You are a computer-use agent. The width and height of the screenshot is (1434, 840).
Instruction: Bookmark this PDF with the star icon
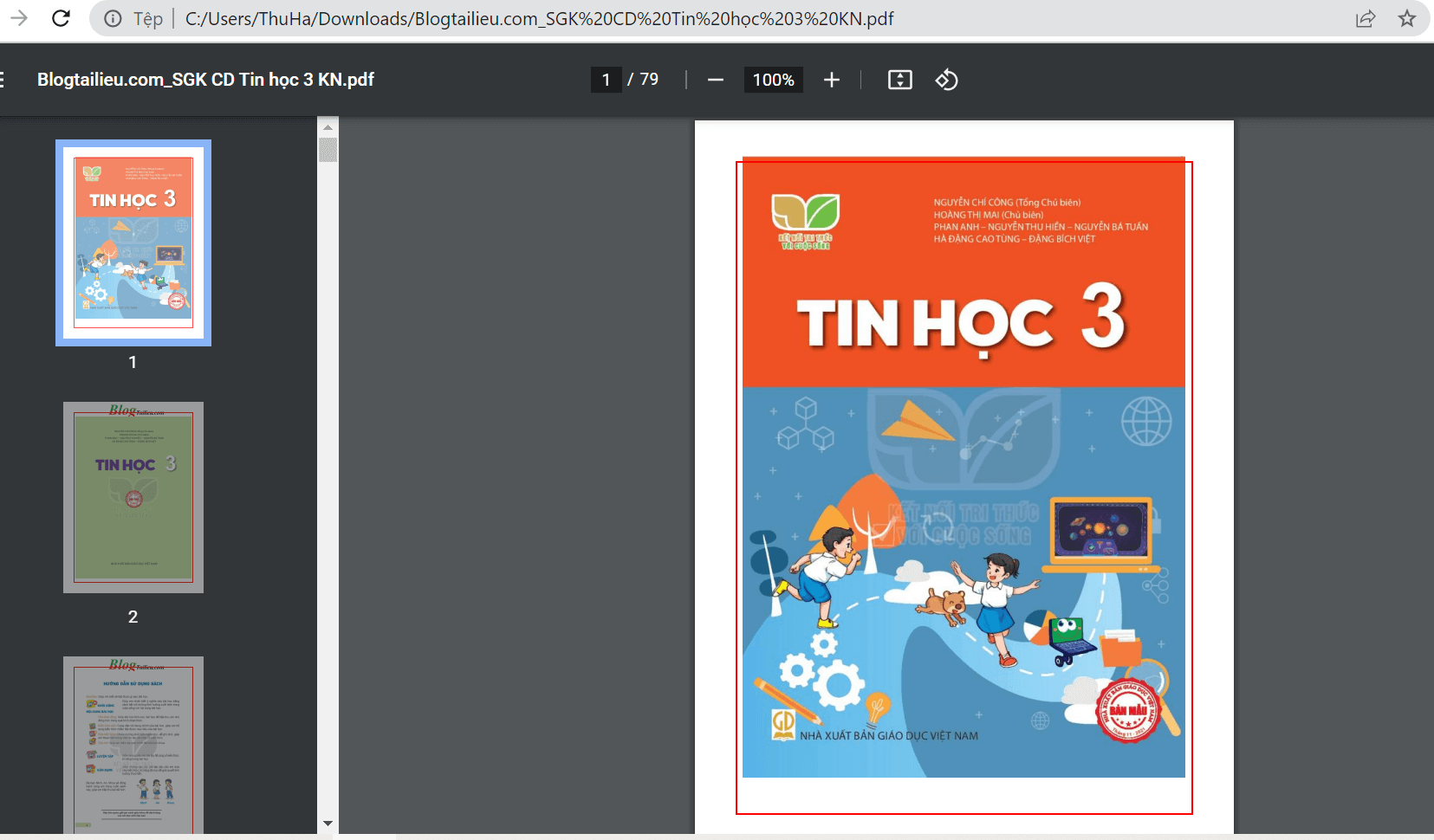pos(1407,18)
